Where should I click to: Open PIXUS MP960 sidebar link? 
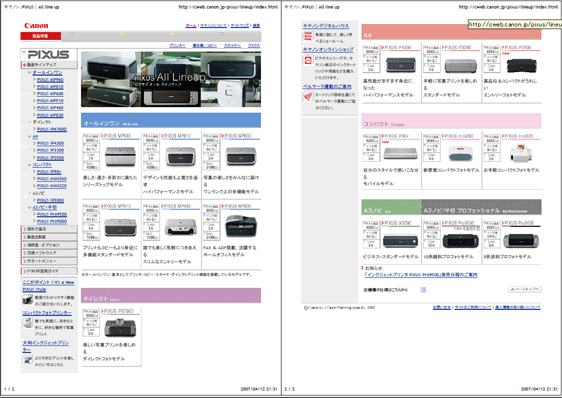(50, 80)
